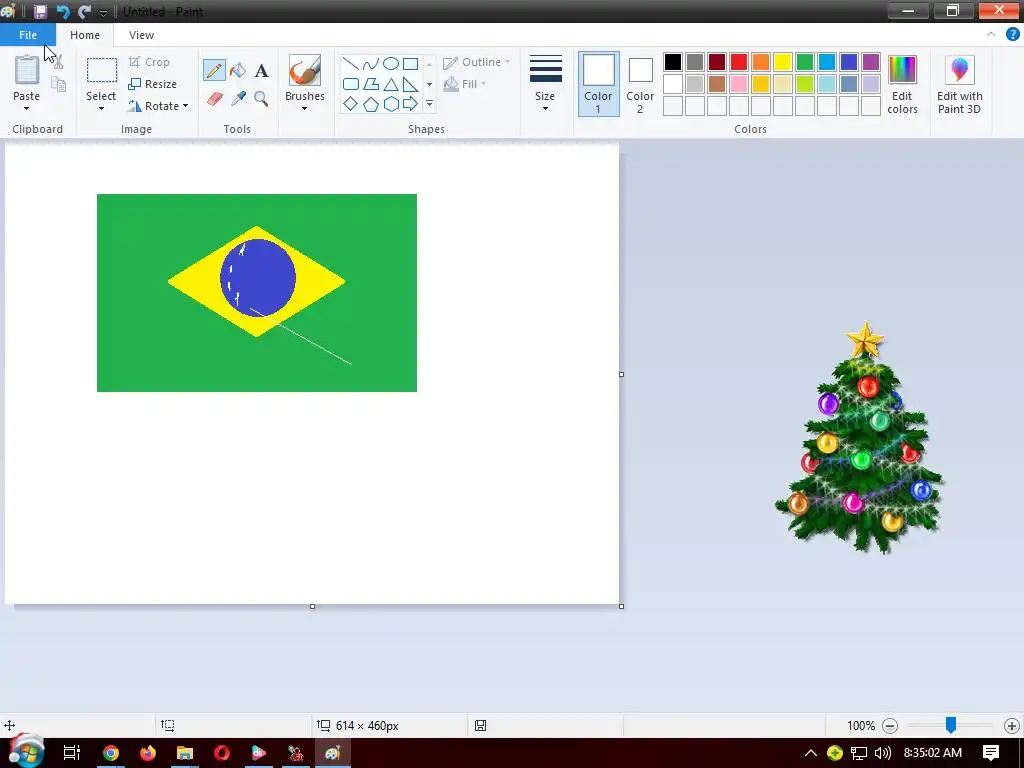1024x768 pixels.
Task: Click Save icon in quick access toolbar
Action: [40, 12]
